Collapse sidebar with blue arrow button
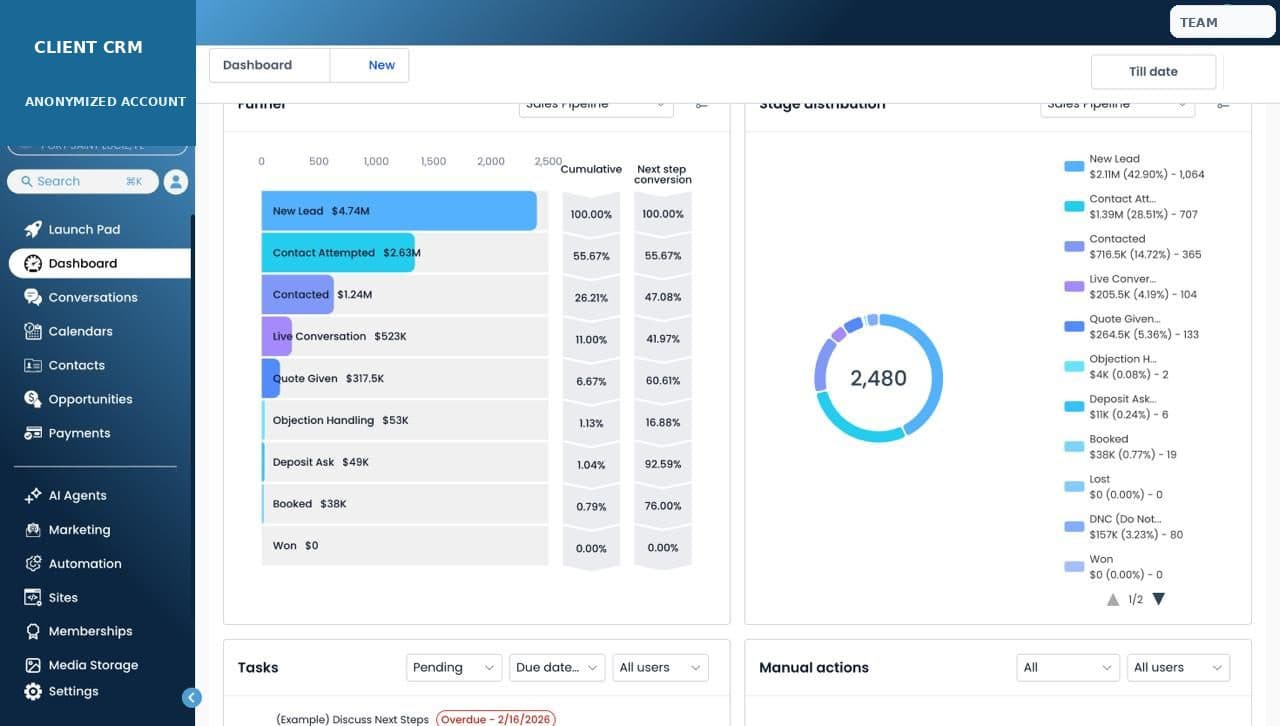Viewport: 1280px width, 726px height. (192, 698)
